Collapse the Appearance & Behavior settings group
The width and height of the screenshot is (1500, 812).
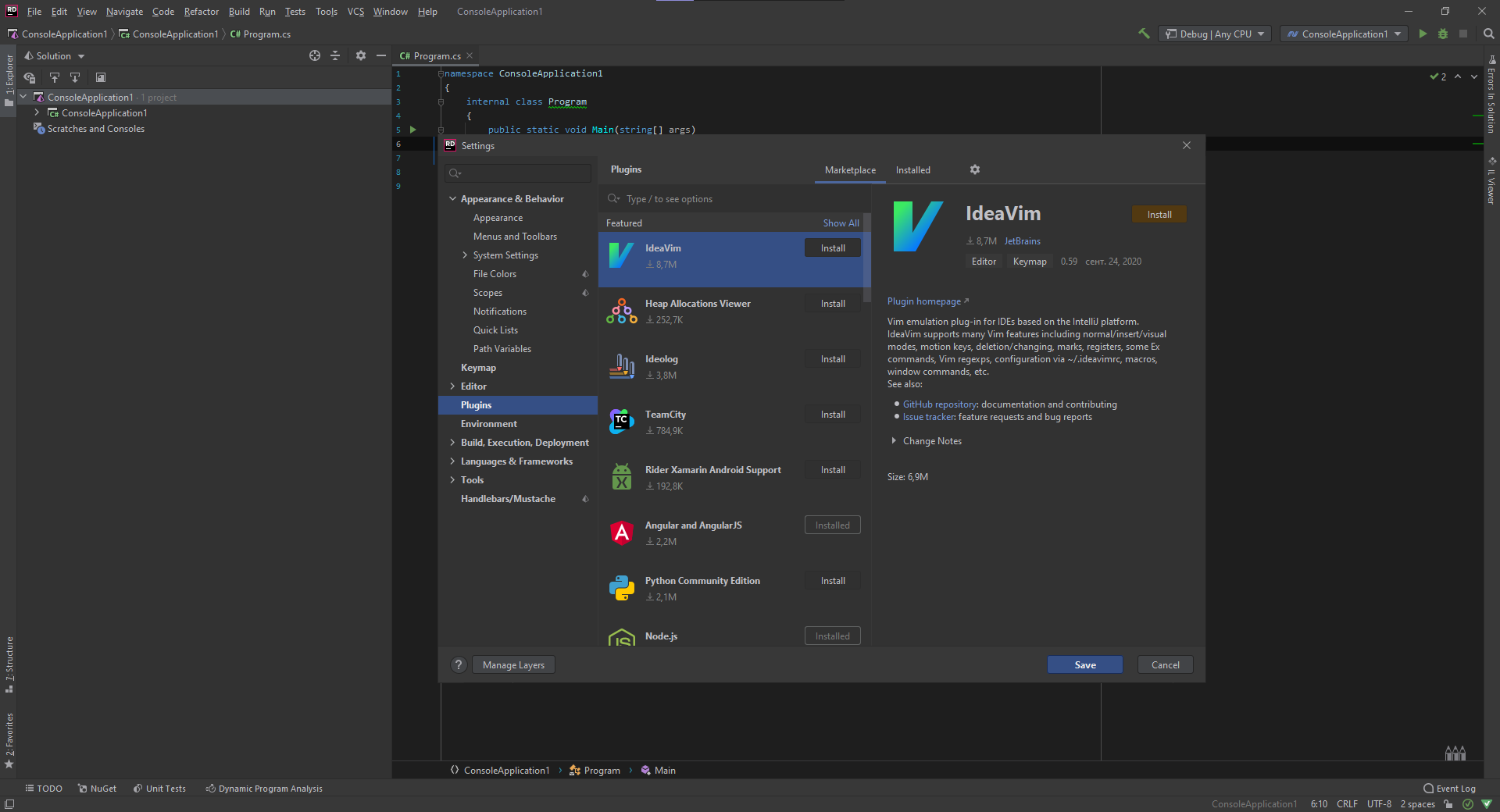452,199
